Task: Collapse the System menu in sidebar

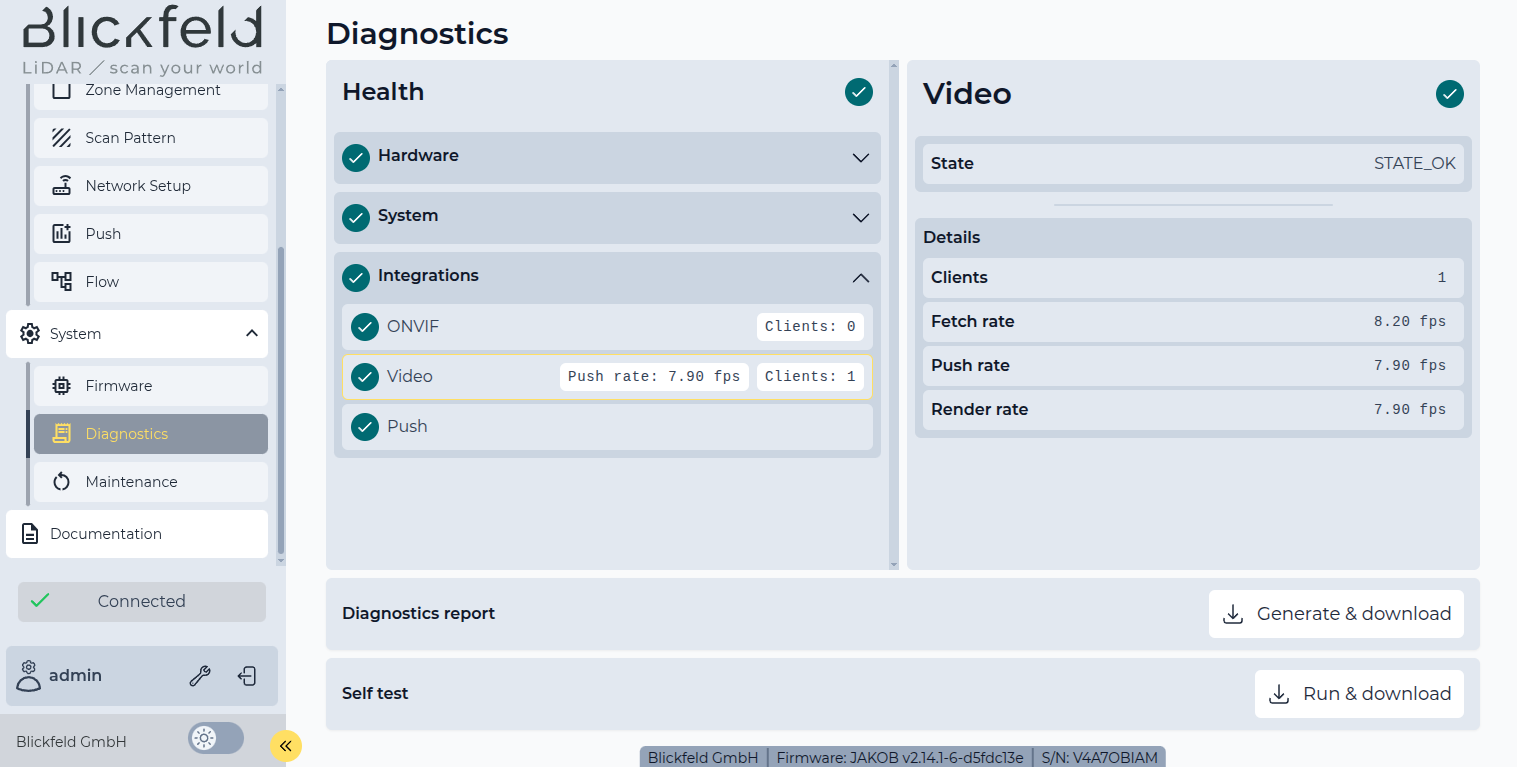Action: (x=251, y=334)
